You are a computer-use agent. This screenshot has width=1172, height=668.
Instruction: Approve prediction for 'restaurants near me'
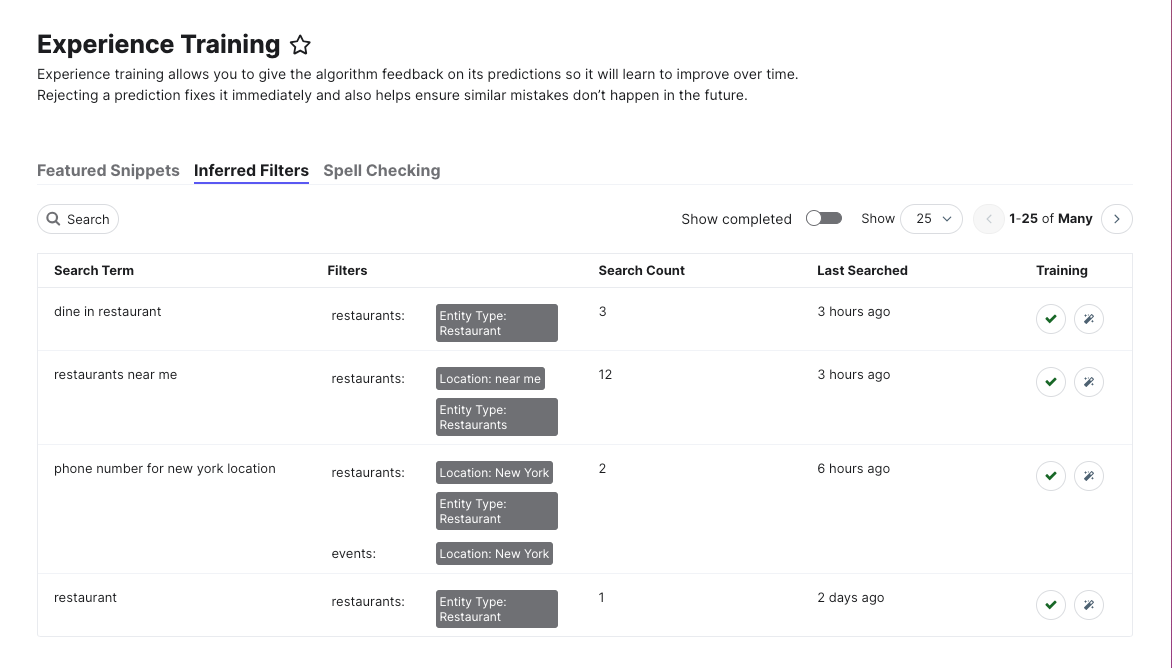(1050, 382)
